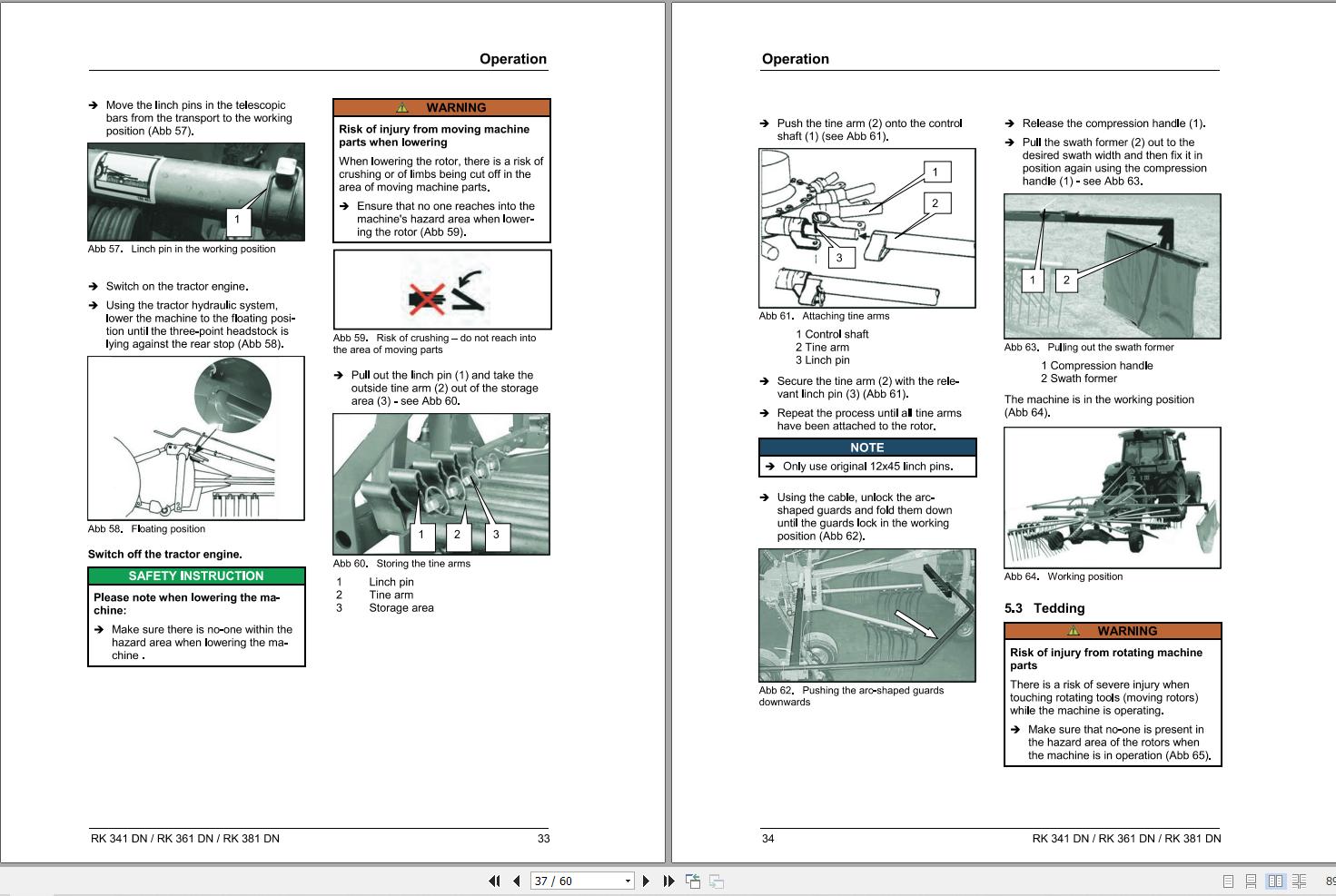Toggle the two-page continuous layout
The width and height of the screenshot is (1336, 896).
click(1300, 881)
